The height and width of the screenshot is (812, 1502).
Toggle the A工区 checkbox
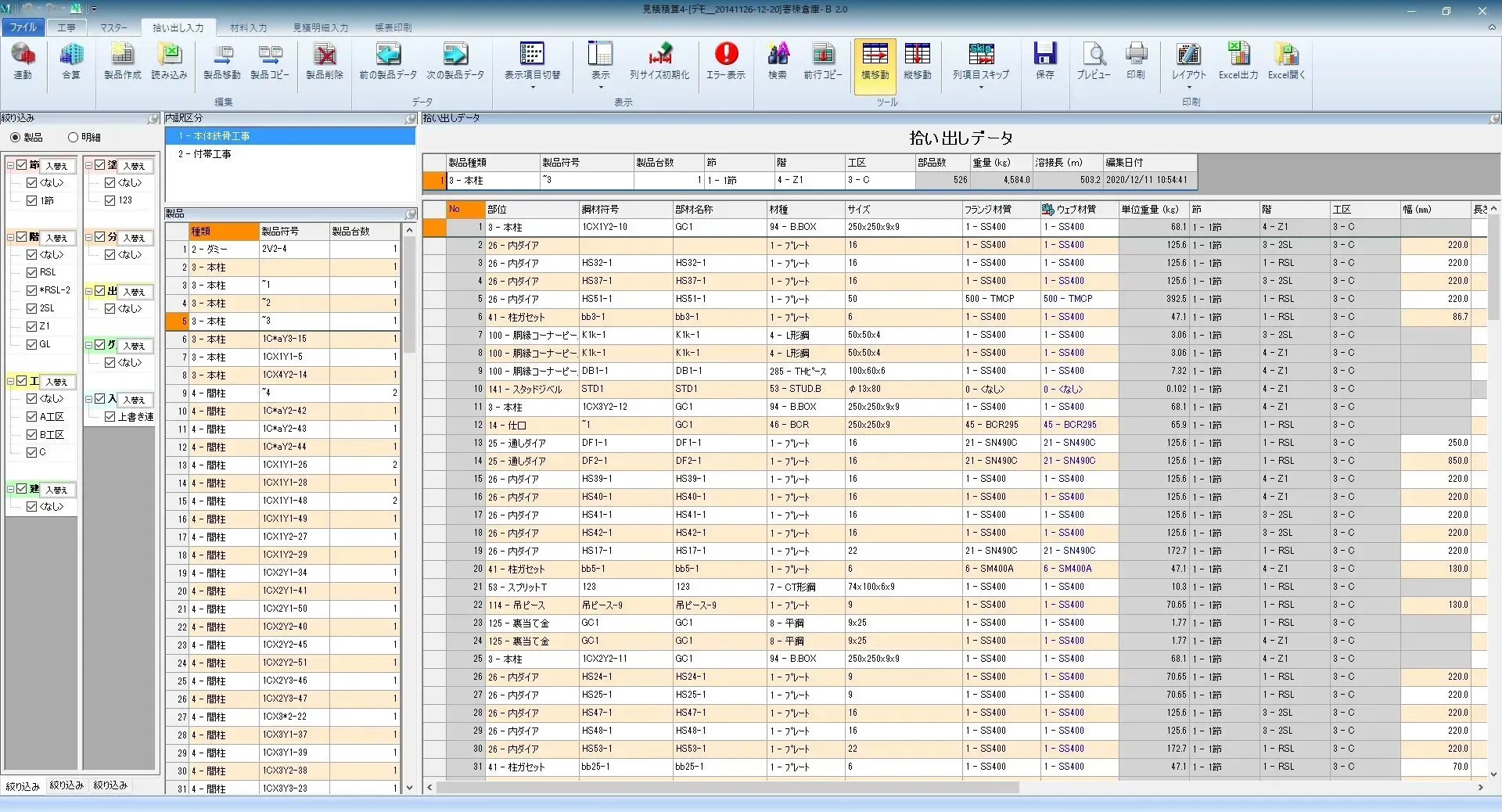[32, 416]
